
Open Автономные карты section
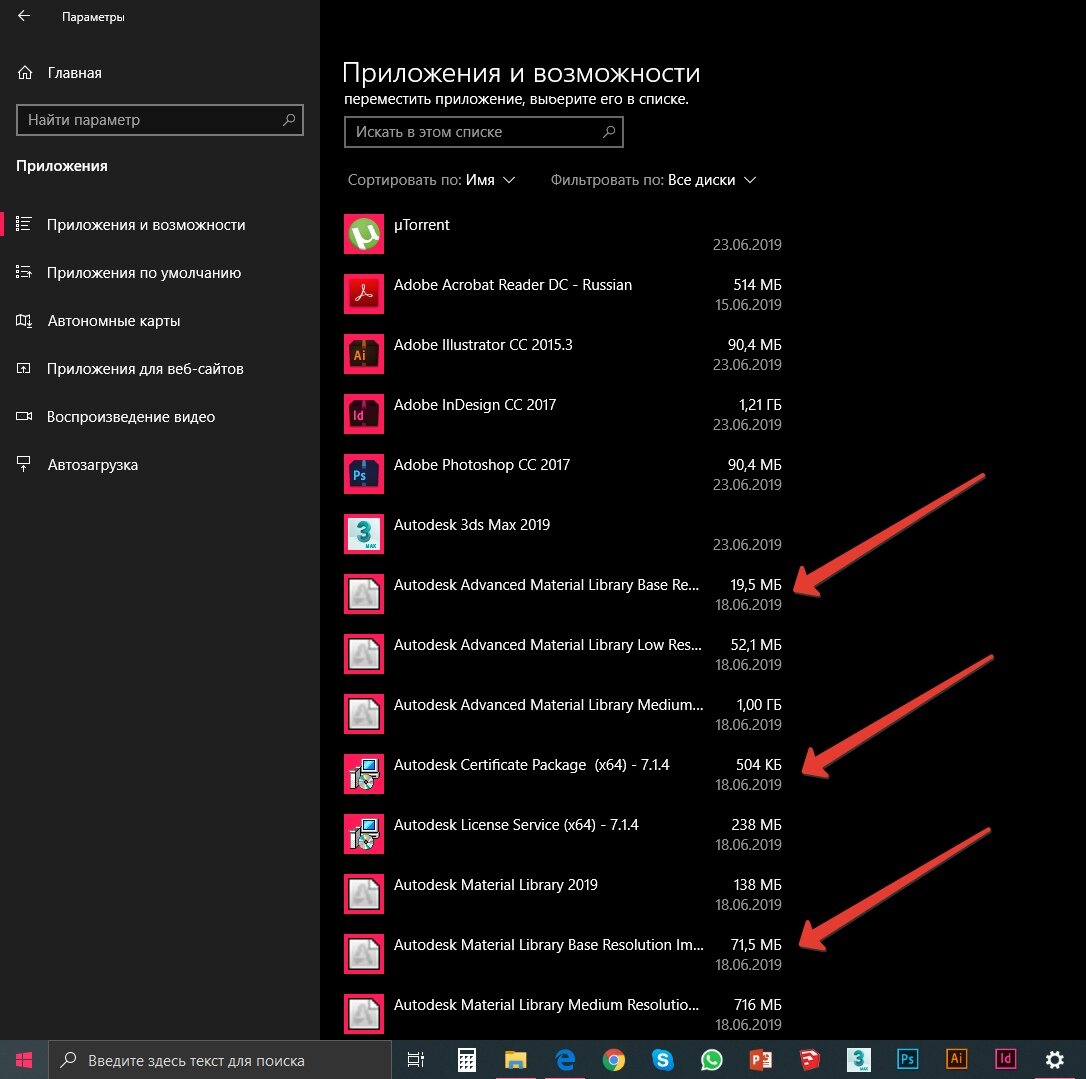[x=98, y=321]
